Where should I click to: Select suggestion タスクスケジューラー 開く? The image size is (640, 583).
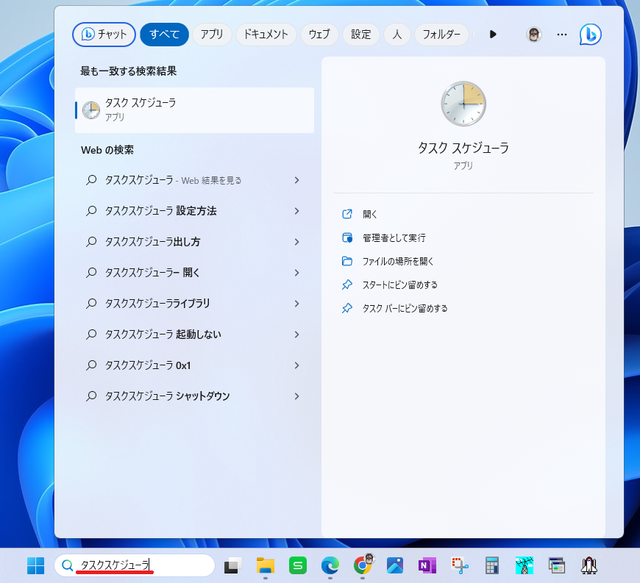[194, 273]
